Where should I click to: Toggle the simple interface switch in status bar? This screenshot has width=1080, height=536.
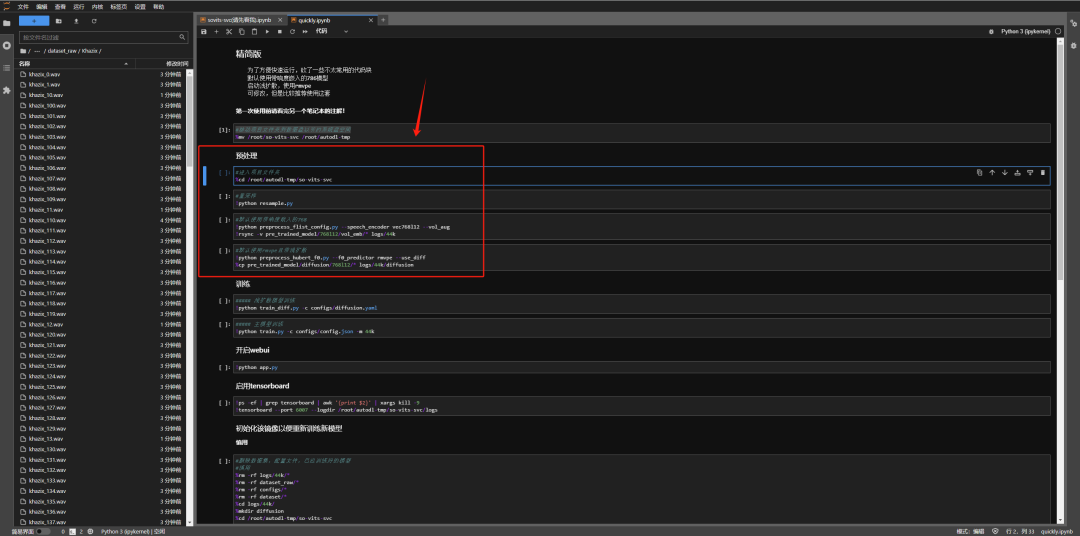[x=42, y=531]
